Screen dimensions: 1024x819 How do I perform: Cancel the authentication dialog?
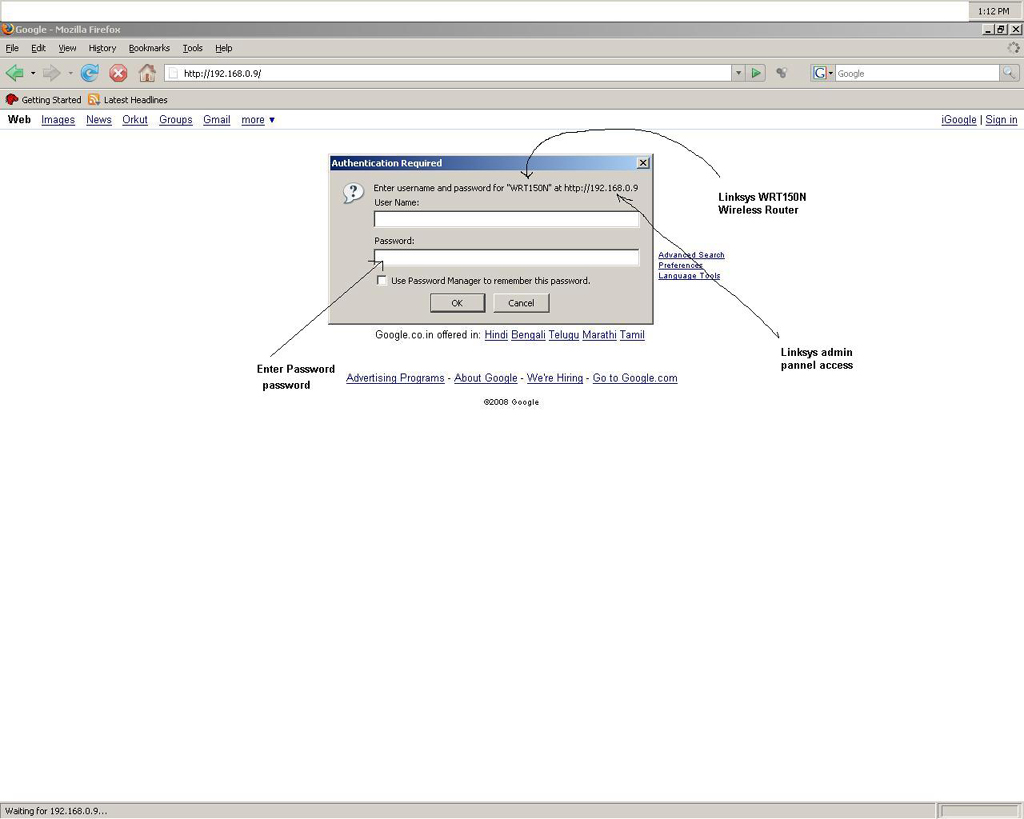coord(521,303)
